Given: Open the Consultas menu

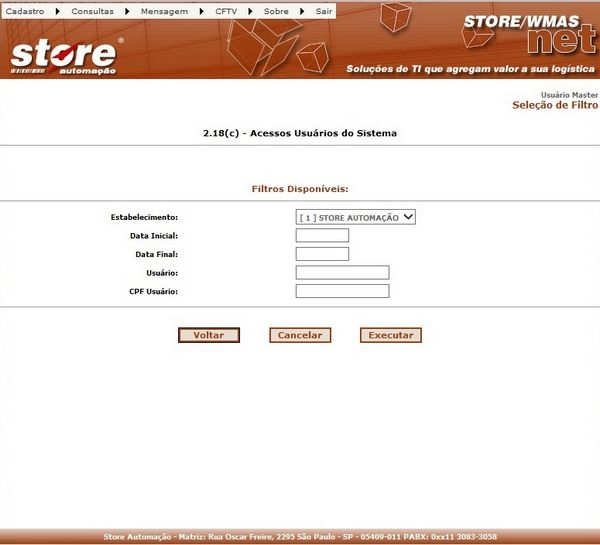Looking at the screenshot, I should click(x=92, y=10).
